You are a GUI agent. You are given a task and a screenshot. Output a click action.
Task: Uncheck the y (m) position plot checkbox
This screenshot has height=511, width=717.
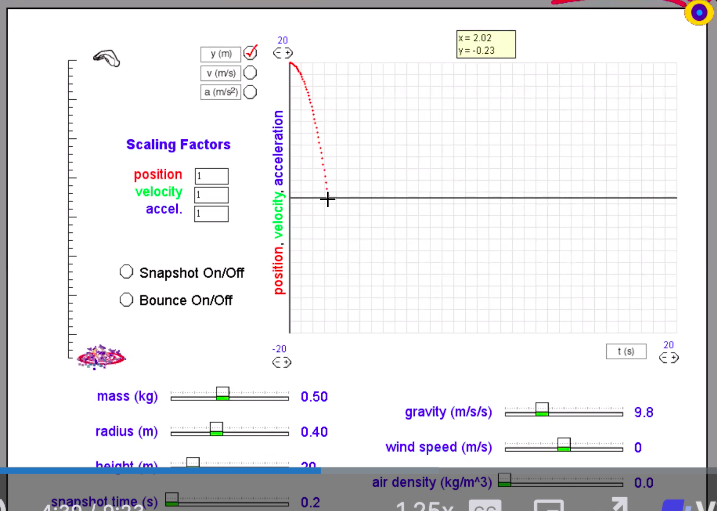[x=250, y=53]
